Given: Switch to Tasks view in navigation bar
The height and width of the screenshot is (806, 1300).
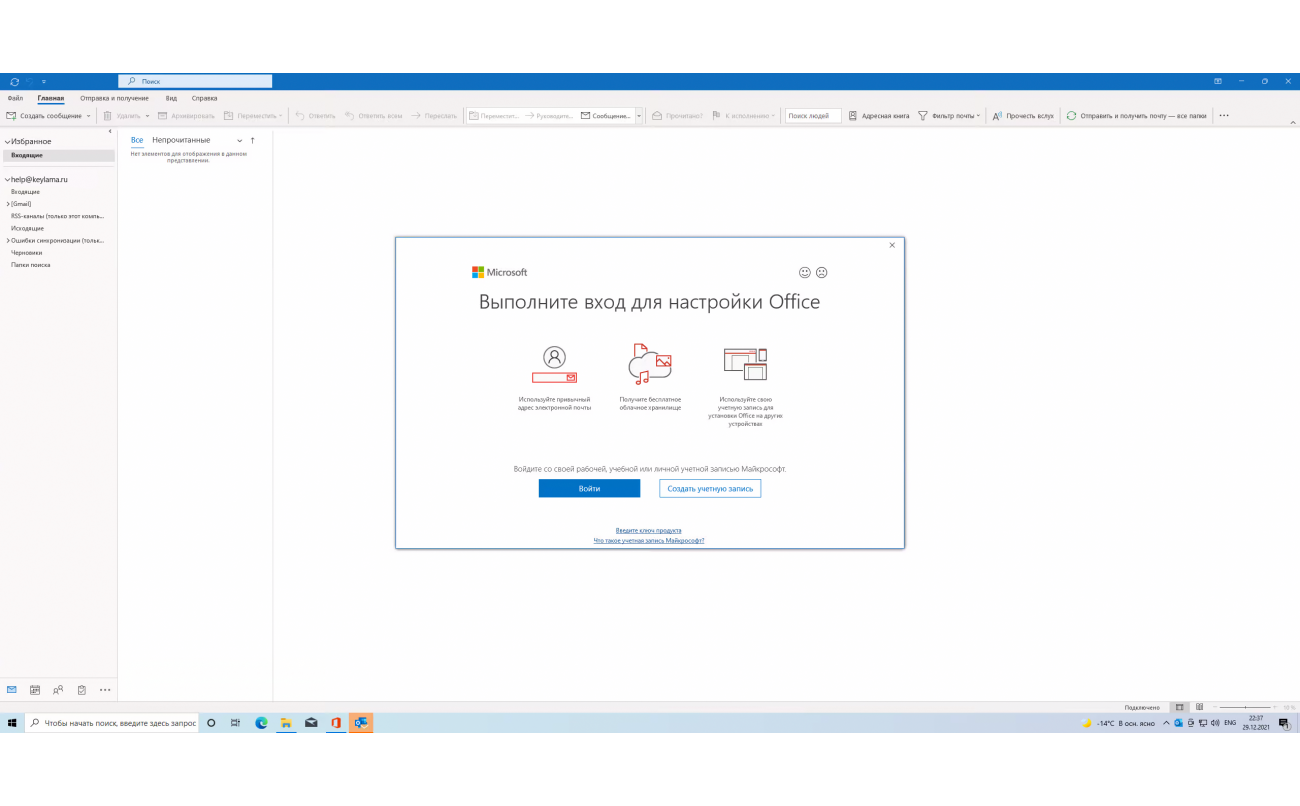Looking at the screenshot, I should tap(81, 690).
